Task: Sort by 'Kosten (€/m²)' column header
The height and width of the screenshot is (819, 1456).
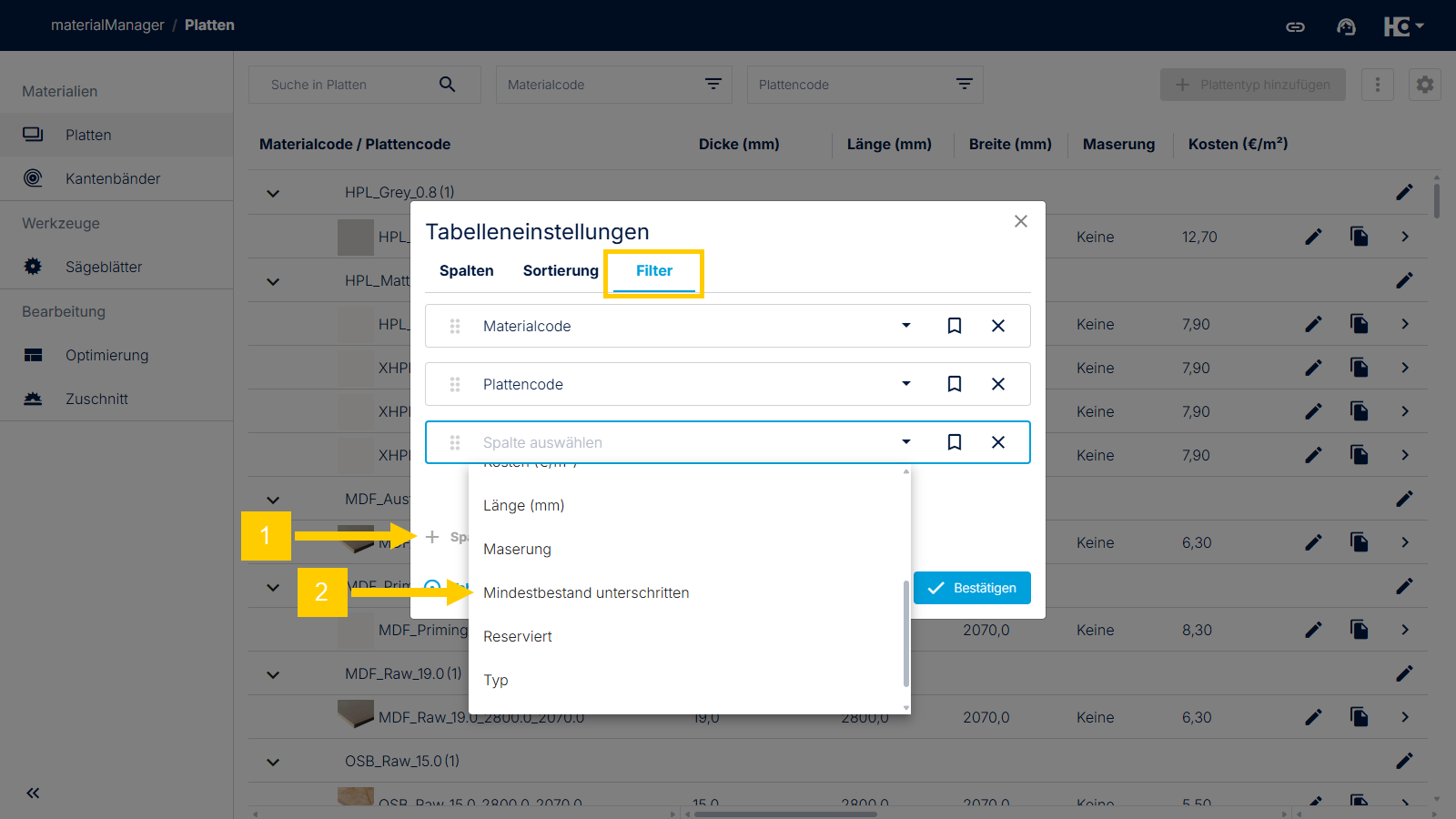Action: 1238,144
